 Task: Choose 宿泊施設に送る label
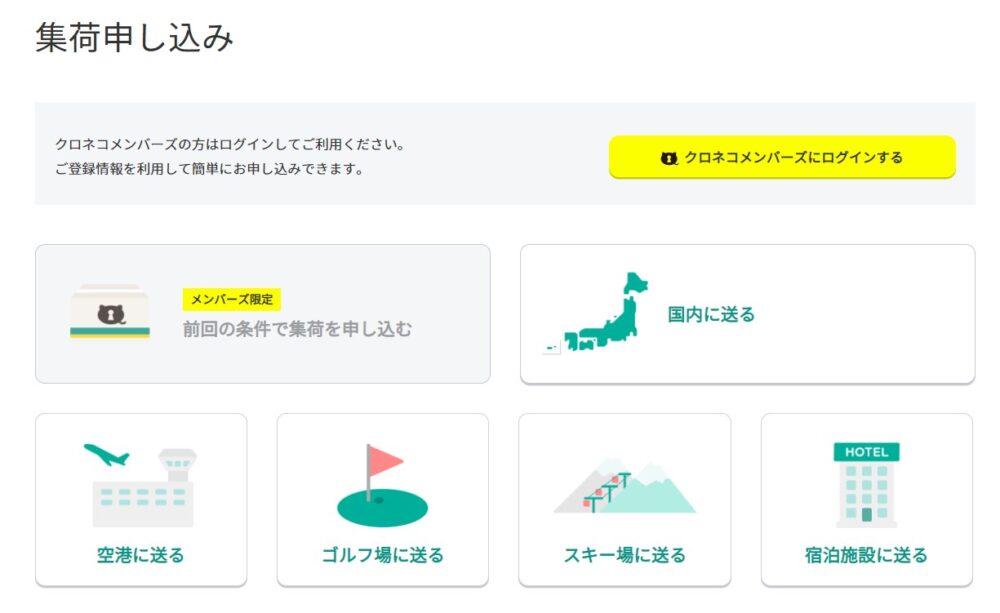coord(866,555)
